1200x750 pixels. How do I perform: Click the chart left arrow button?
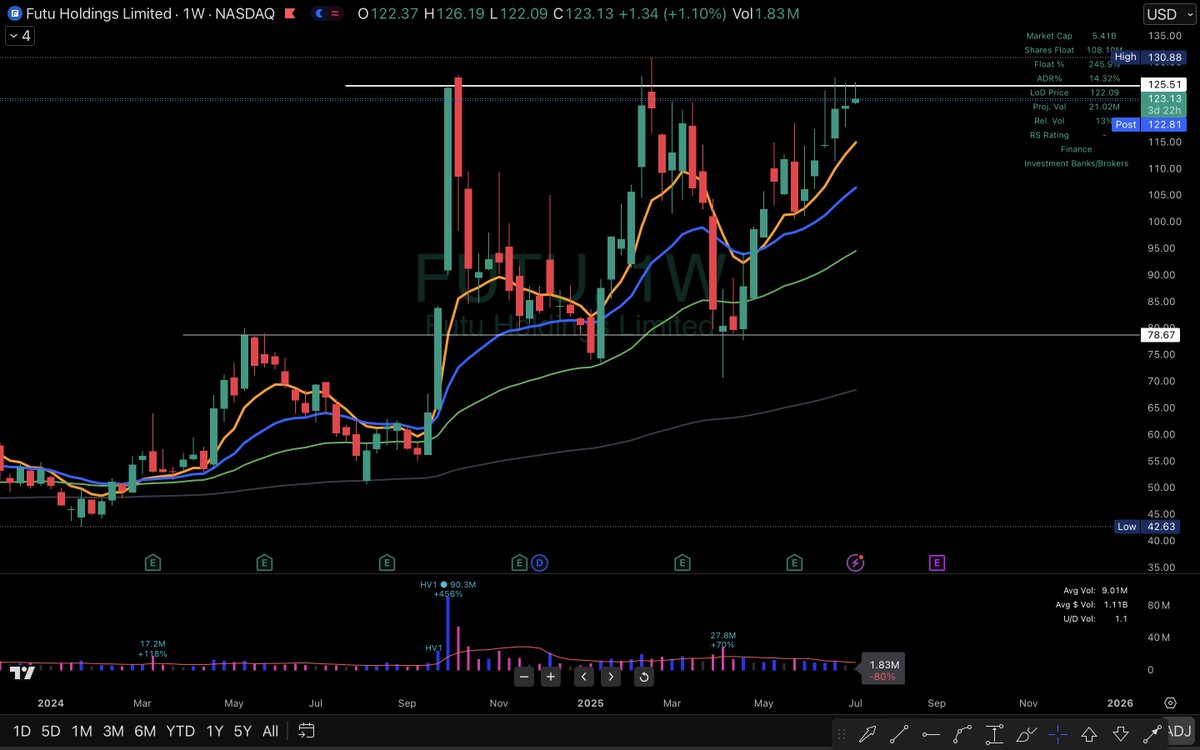tap(584, 677)
